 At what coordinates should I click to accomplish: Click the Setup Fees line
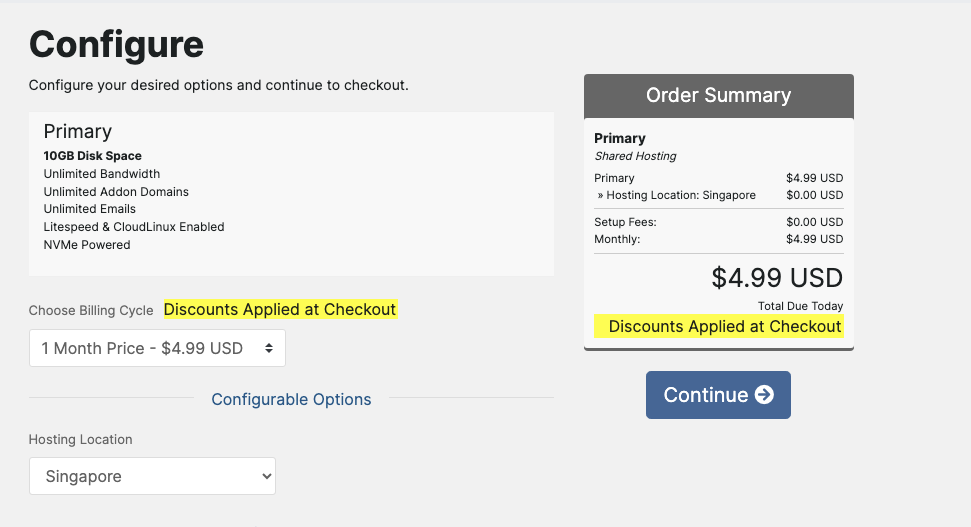coord(625,222)
